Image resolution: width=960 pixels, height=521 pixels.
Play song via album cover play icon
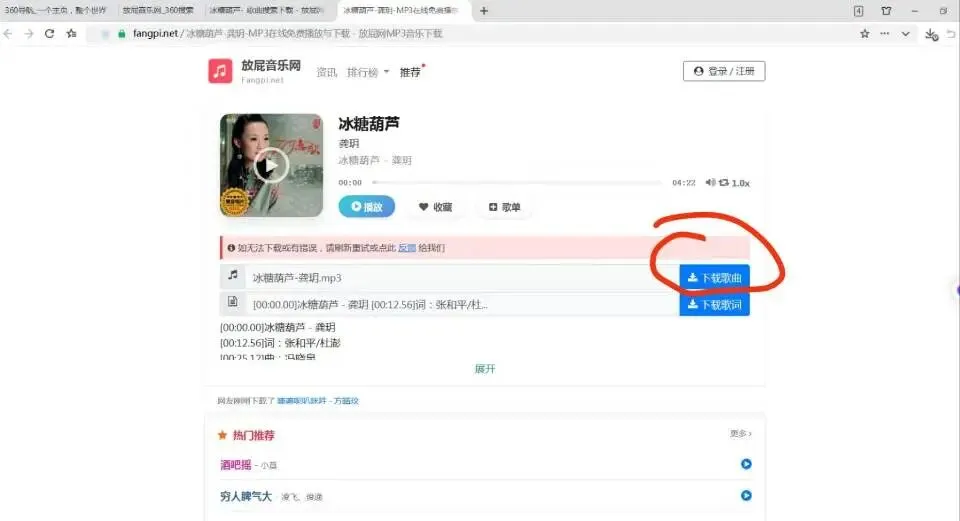tap(271, 165)
